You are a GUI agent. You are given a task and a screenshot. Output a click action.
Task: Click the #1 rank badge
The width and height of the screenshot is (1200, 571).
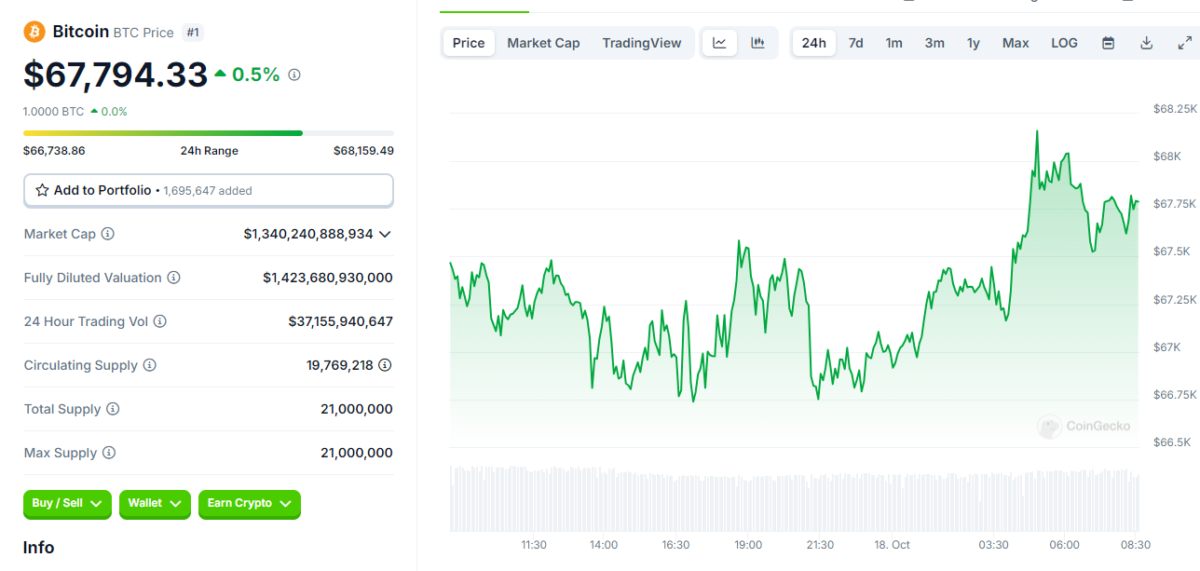point(193,33)
